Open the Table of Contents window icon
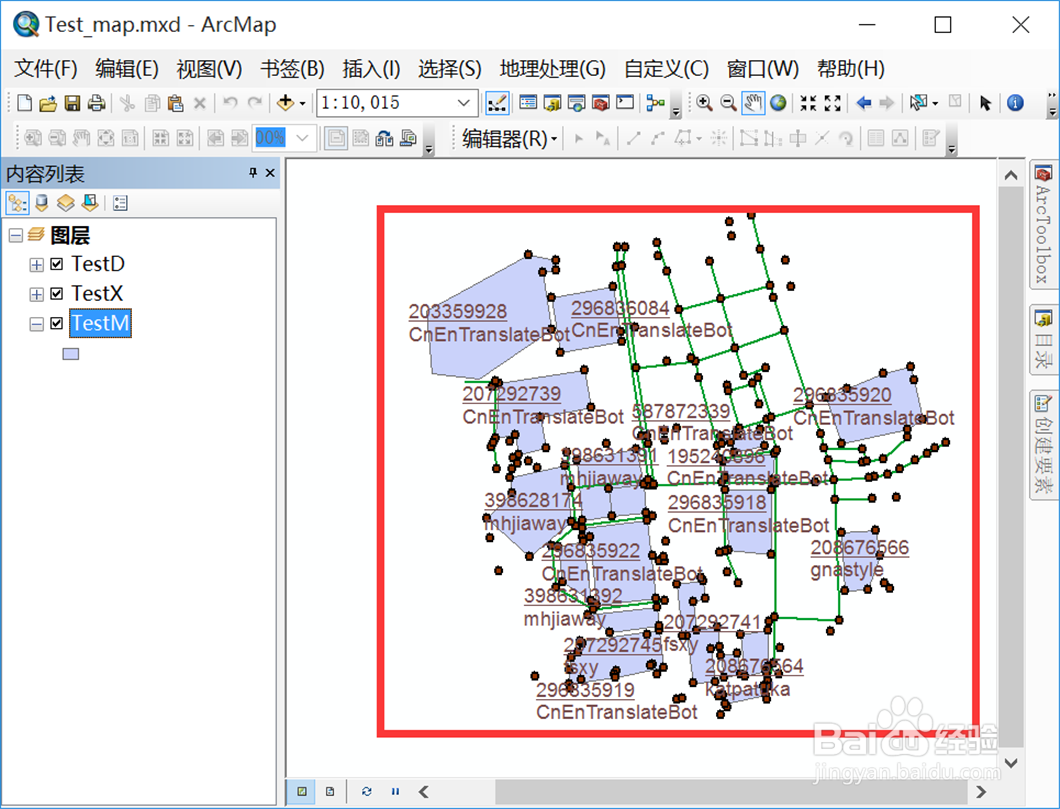This screenshot has height=809, width=1060. pos(528,103)
